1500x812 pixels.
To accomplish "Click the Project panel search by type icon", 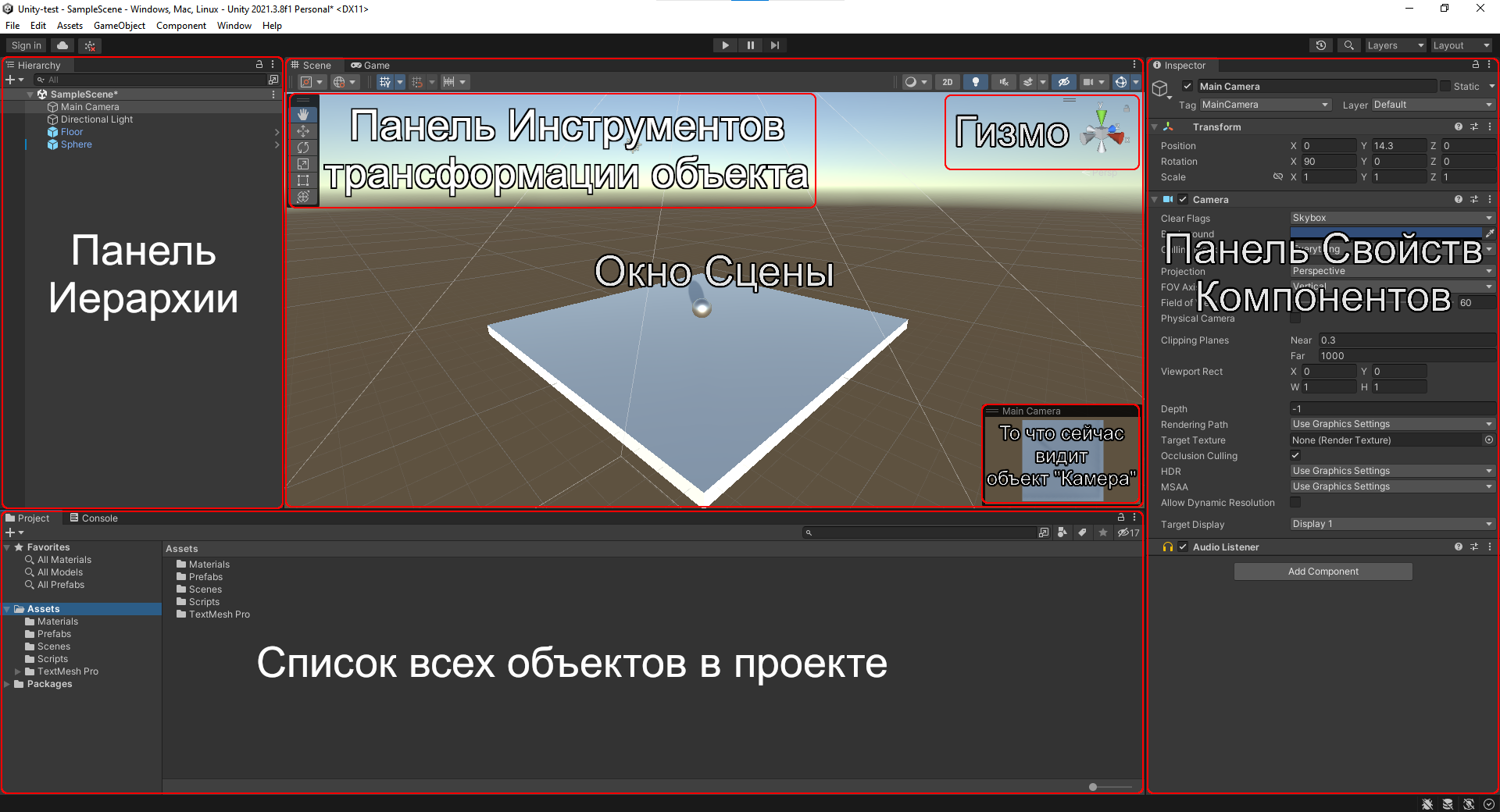I will [x=1062, y=532].
